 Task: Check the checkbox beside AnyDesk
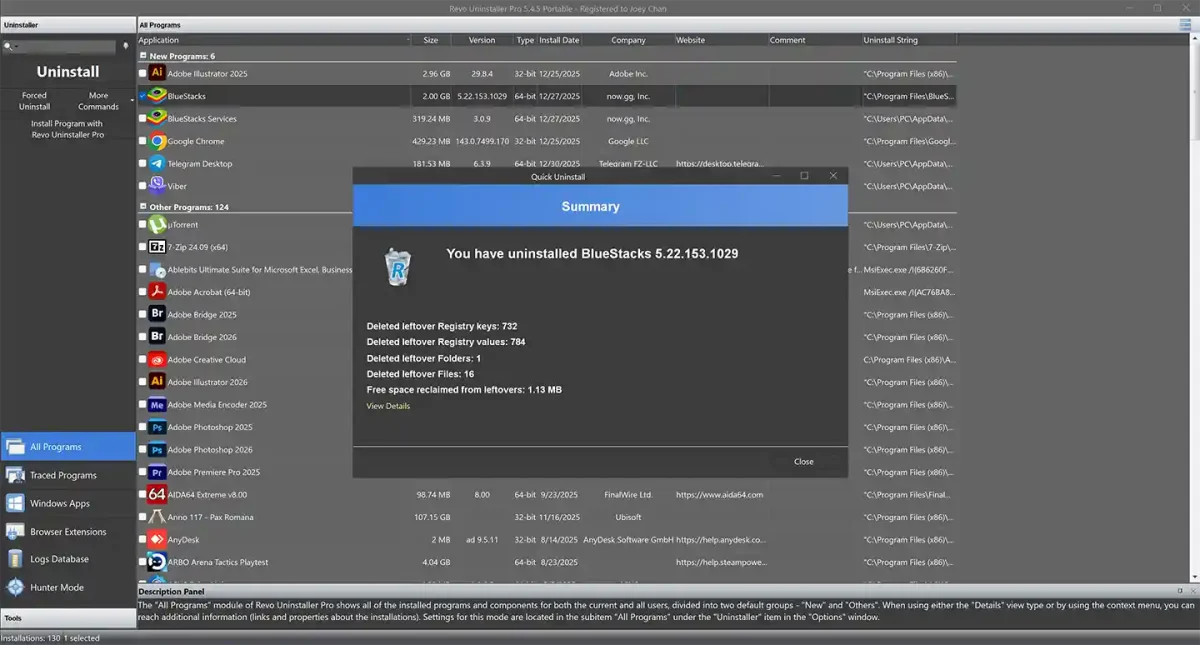coord(140,539)
